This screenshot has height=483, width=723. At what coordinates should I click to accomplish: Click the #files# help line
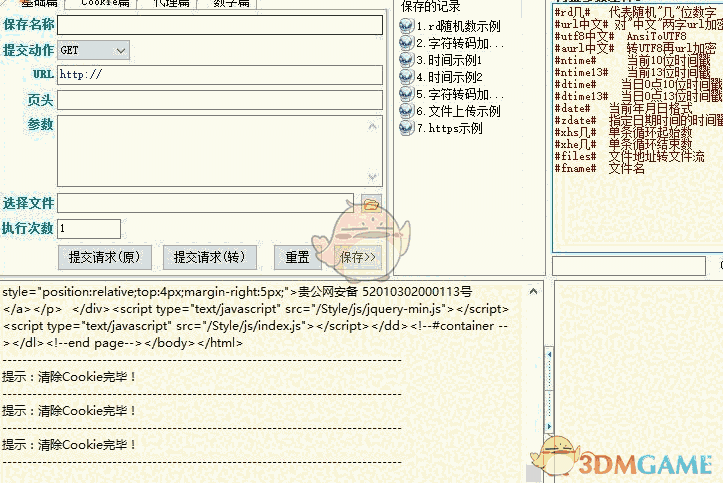point(629,156)
